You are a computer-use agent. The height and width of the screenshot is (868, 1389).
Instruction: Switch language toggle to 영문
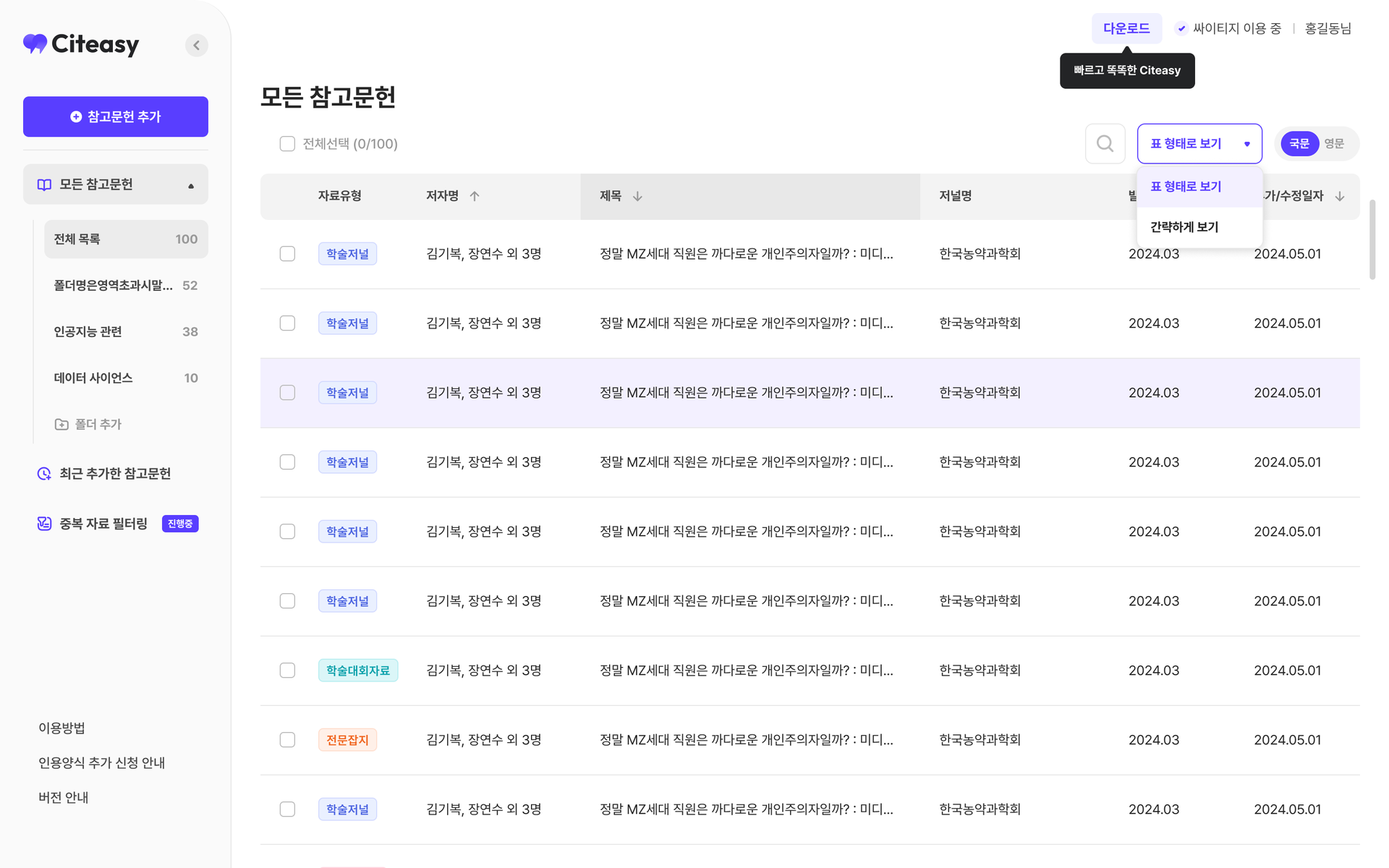(x=1334, y=144)
